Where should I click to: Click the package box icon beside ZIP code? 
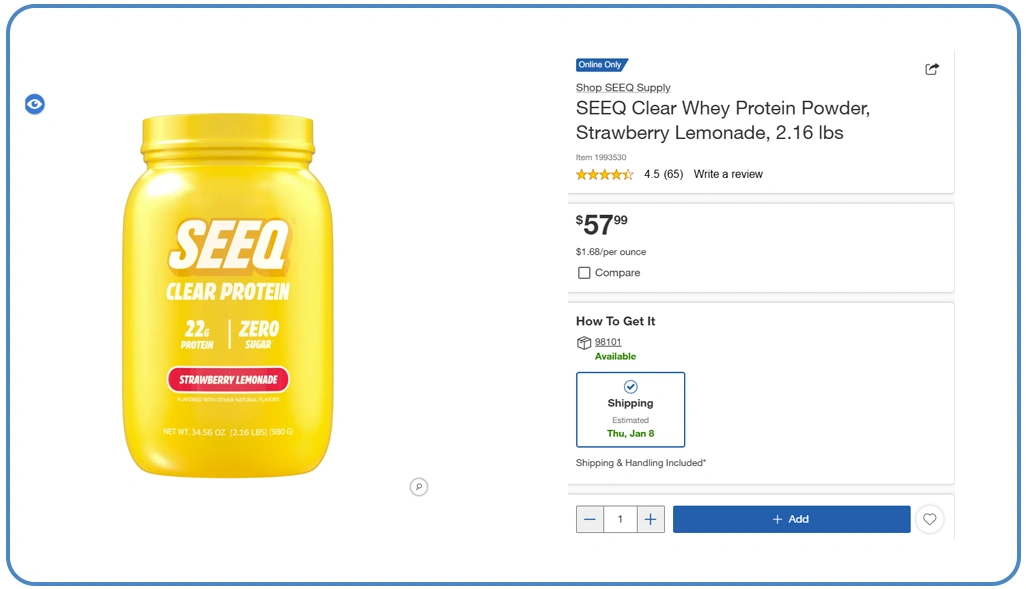(x=584, y=343)
